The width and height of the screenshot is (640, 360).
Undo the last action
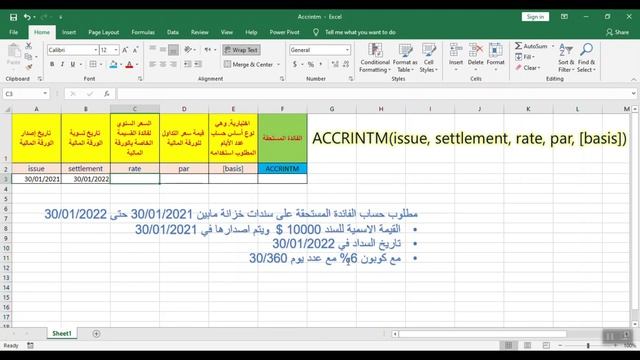27,17
